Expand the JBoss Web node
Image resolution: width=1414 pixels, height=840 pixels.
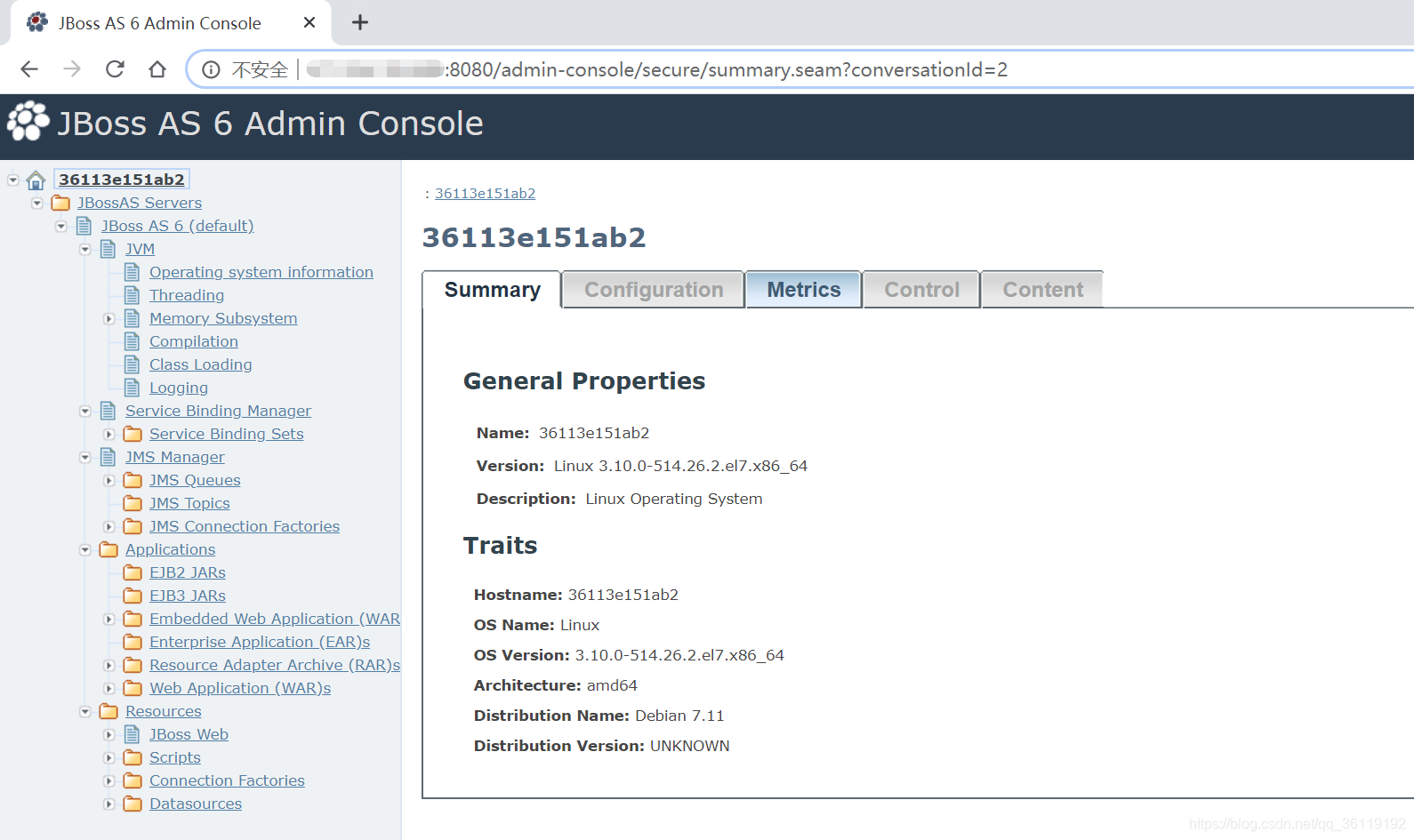pos(109,734)
